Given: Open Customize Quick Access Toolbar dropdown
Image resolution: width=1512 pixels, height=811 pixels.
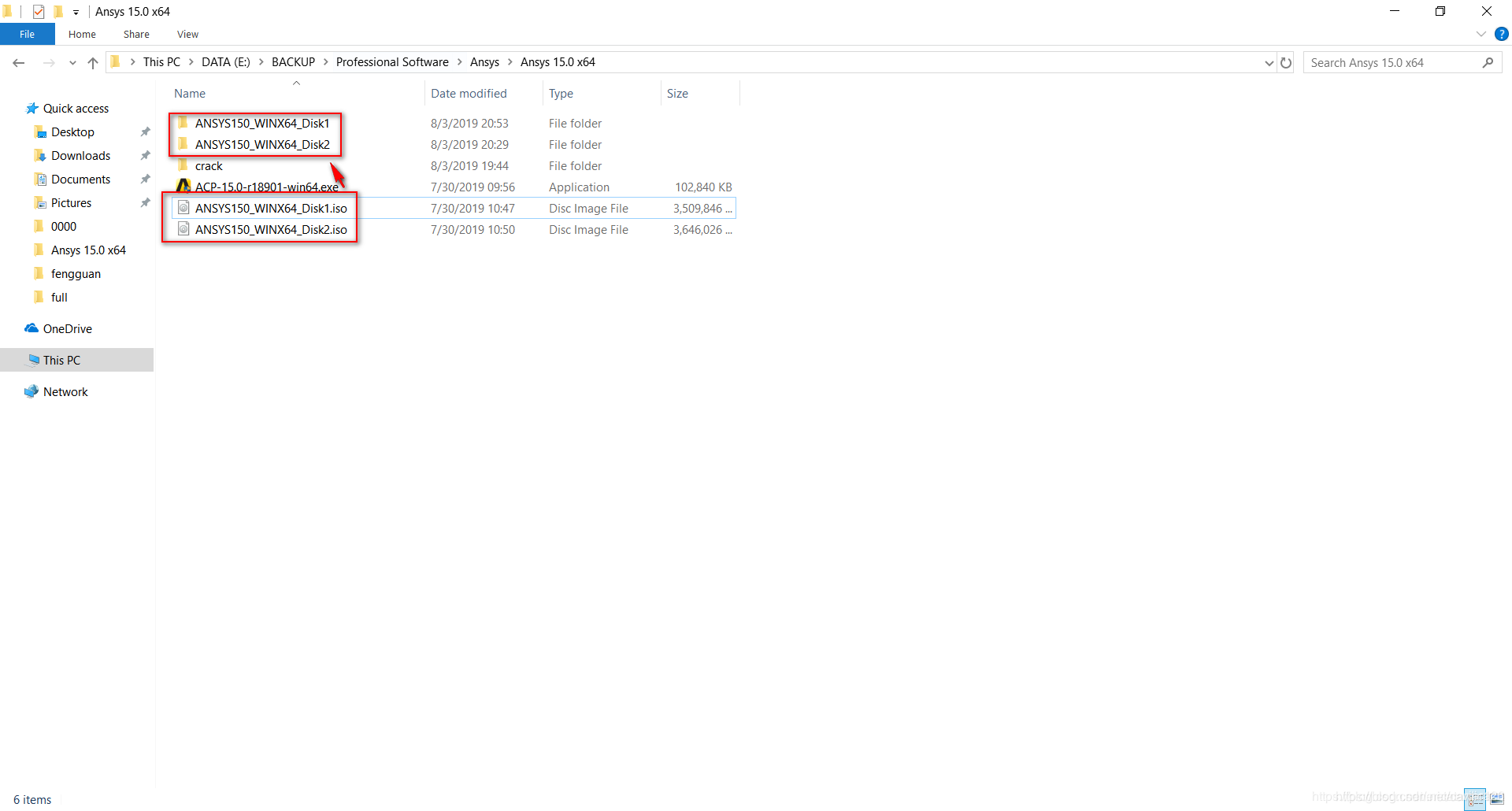Looking at the screenshot, I should [76, 12].
